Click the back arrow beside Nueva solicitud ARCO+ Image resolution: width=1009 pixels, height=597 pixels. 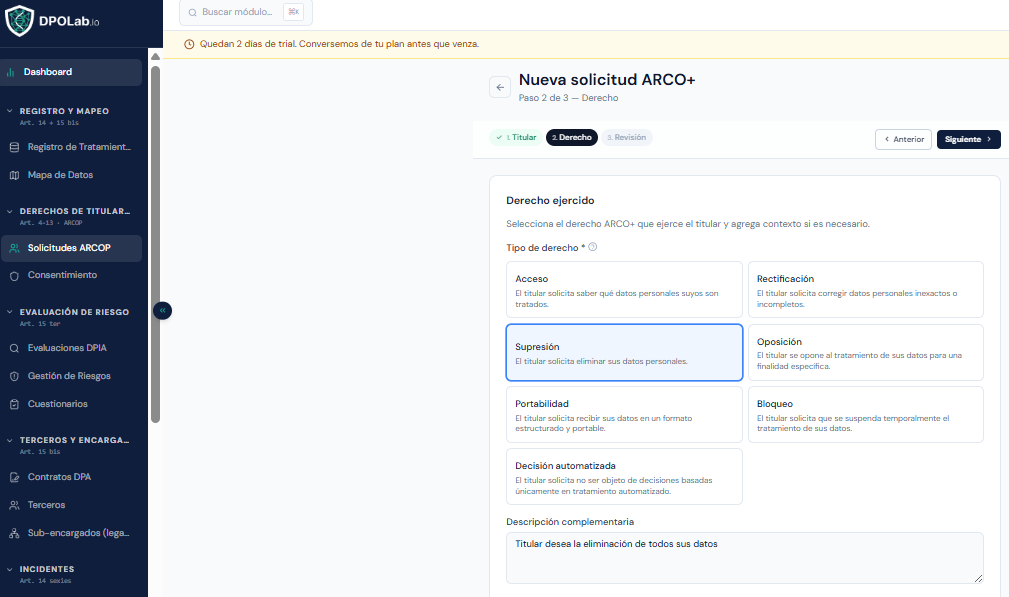[x=500, y=87]
